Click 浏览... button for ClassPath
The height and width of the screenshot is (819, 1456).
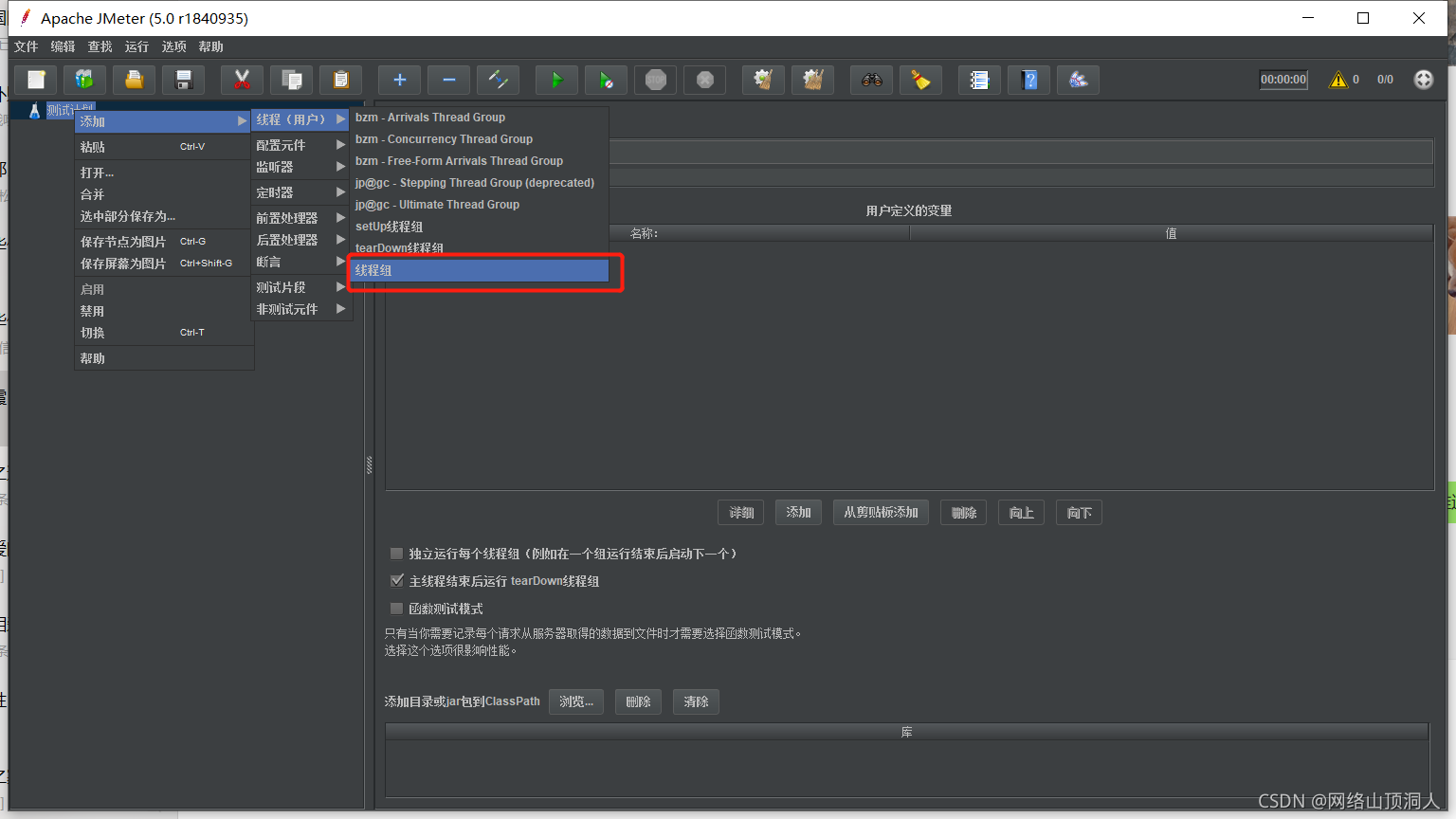pyautogui.click(x=576, y=701)
